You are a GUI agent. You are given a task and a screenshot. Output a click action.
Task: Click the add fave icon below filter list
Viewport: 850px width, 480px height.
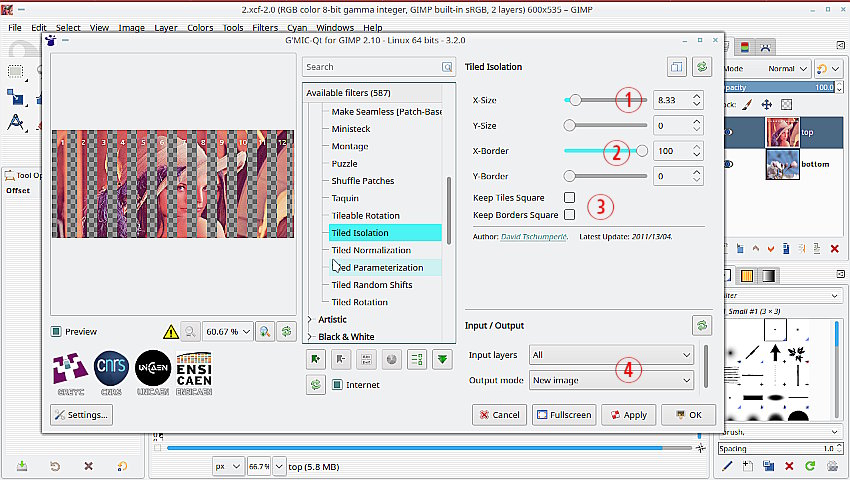[316, 359]
